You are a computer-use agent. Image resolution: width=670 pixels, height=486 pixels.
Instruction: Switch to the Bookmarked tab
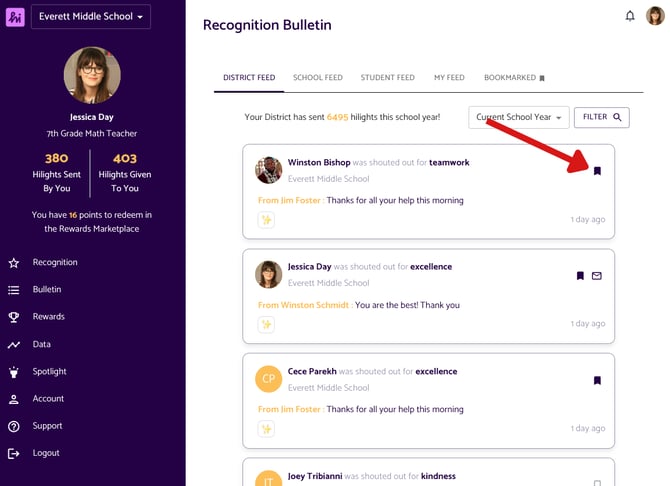514,77
